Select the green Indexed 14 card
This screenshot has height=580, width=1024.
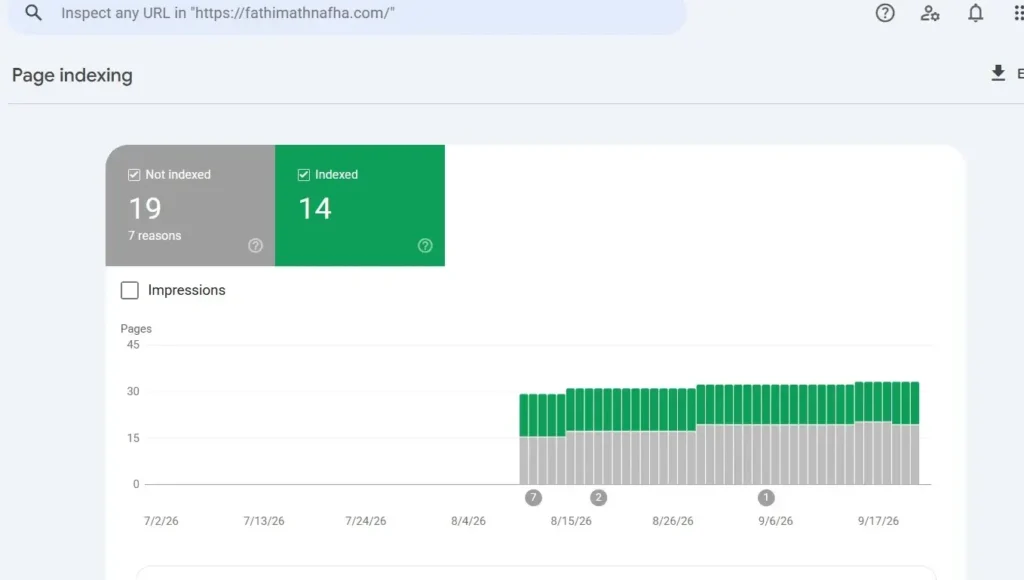(x=360, y=205)
